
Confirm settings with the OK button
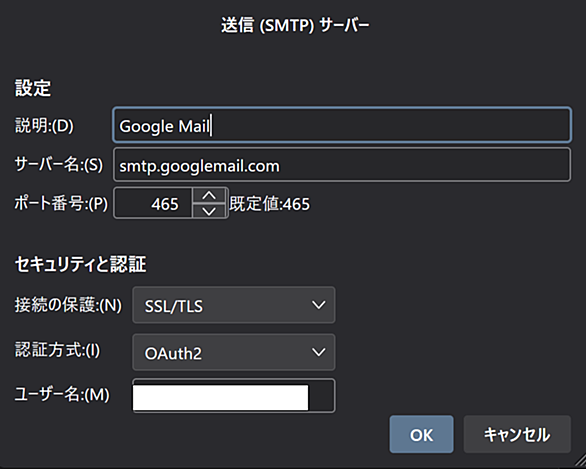[x=422, y=434]
